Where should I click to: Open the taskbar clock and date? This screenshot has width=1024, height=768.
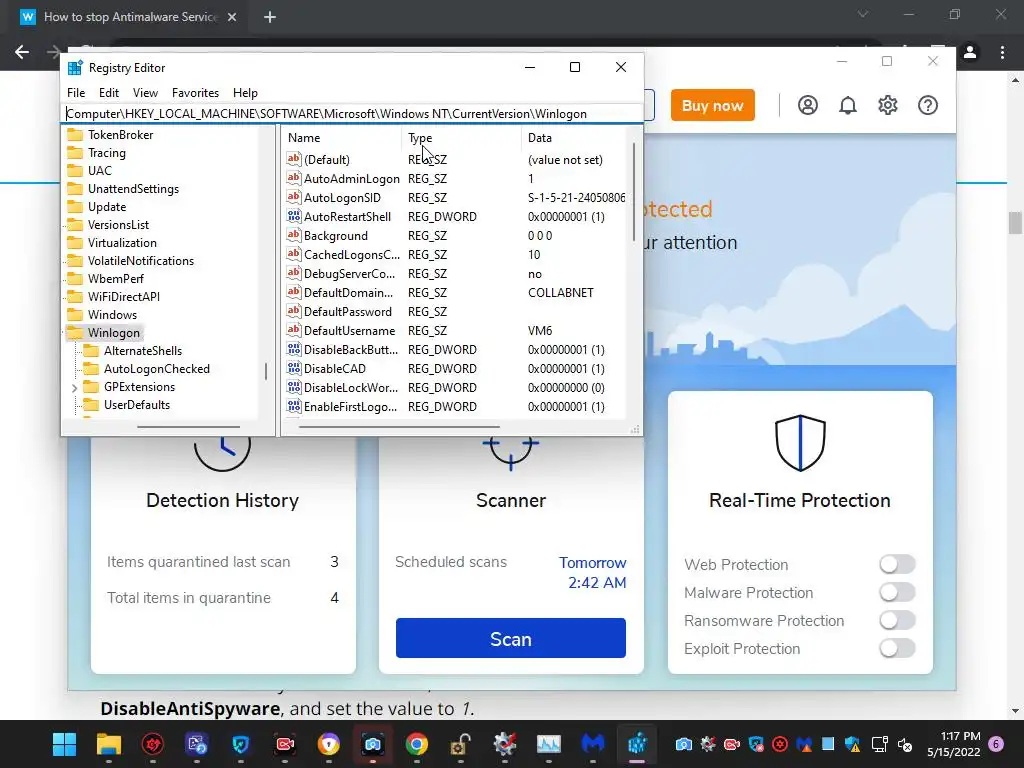(953, 744)
